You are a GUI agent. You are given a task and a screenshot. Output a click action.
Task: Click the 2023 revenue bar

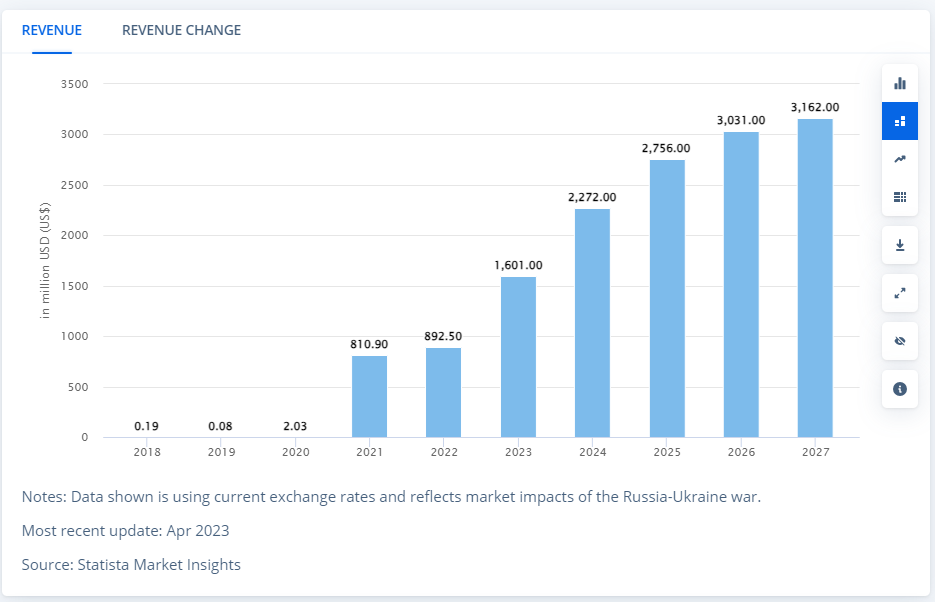pos(518,357)
